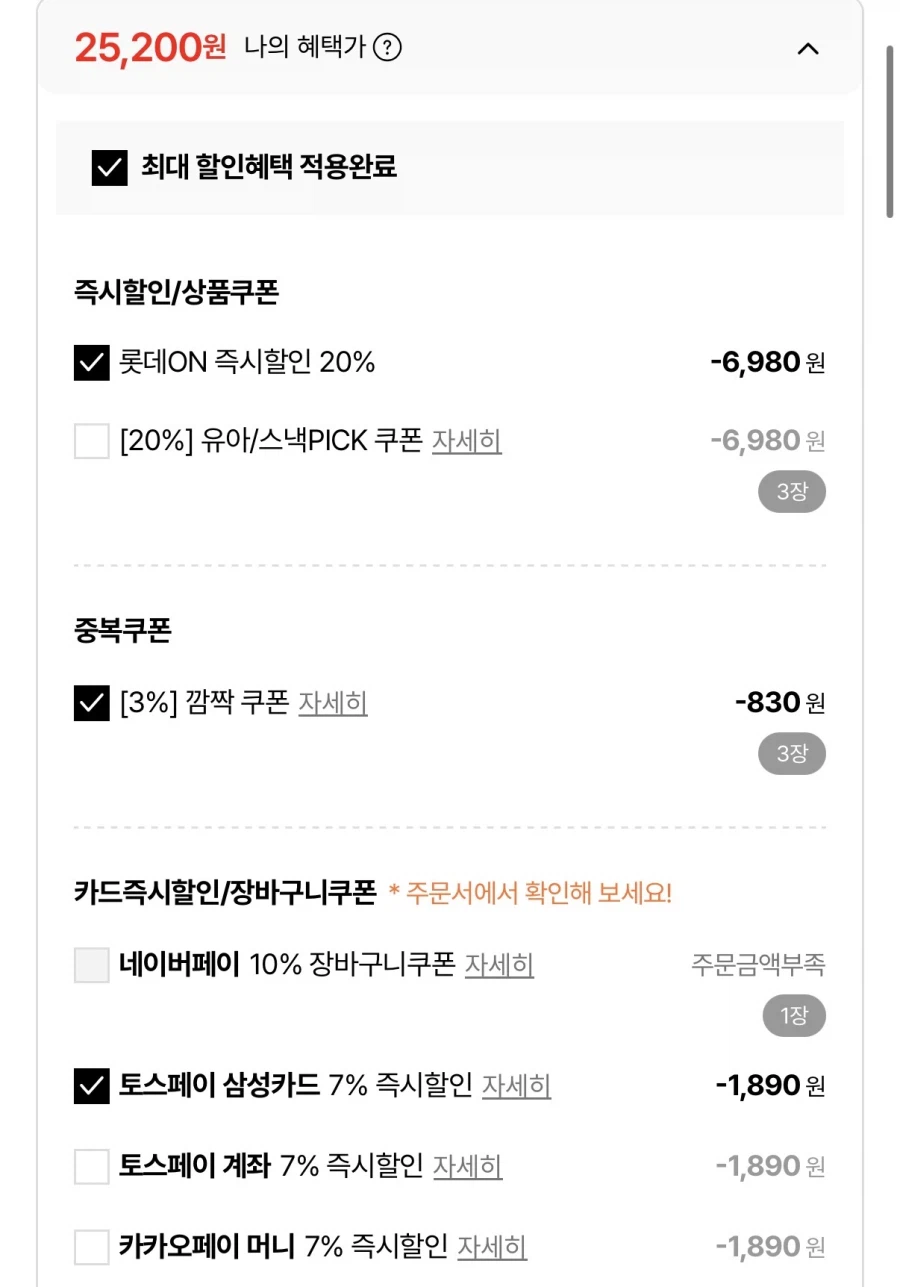Click the help question mark icon
The width and height of the screenshot is (900, 1287).
point(387,47)
